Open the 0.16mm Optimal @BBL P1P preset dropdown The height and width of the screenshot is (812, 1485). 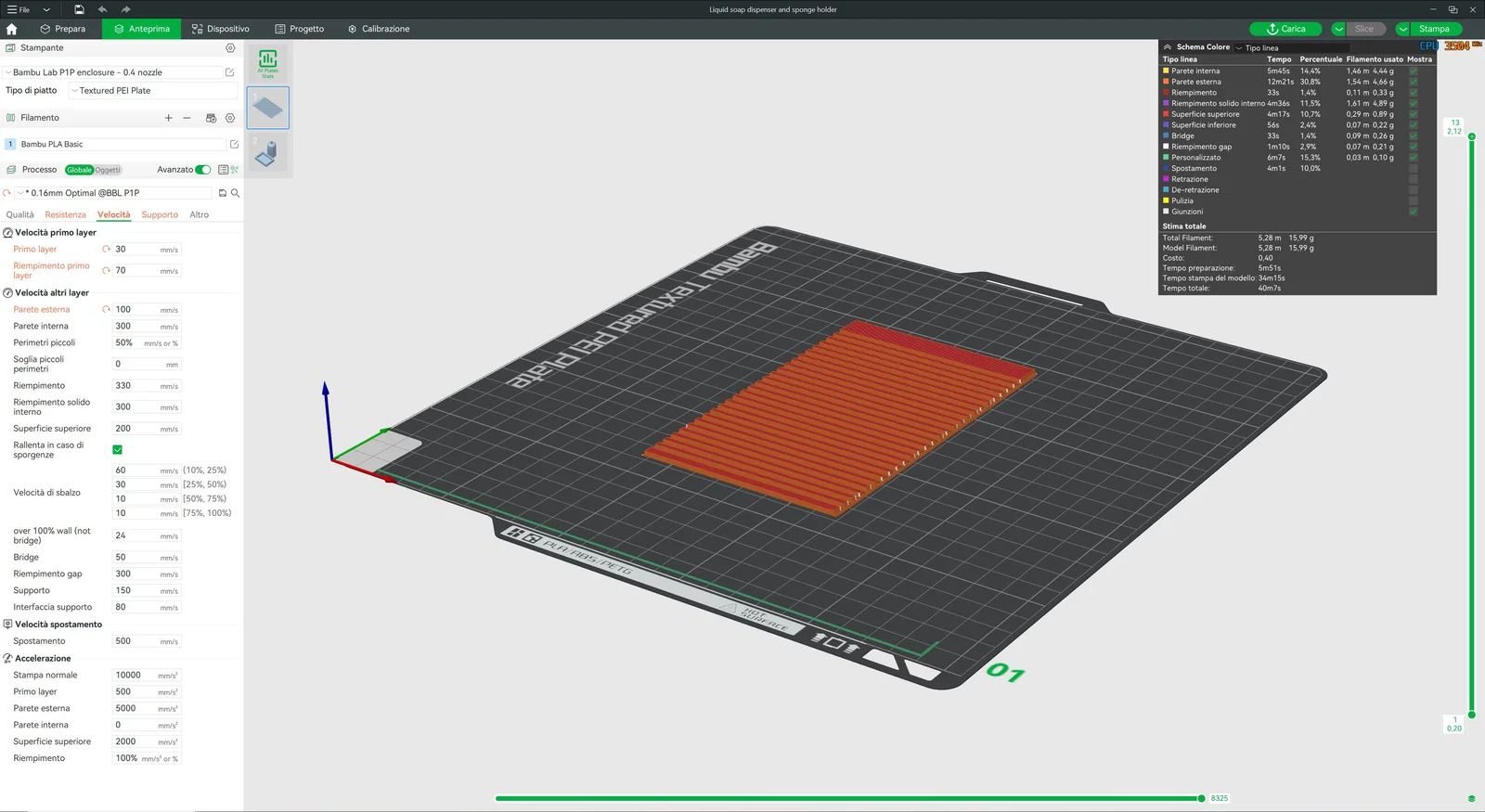coord(114,193)
